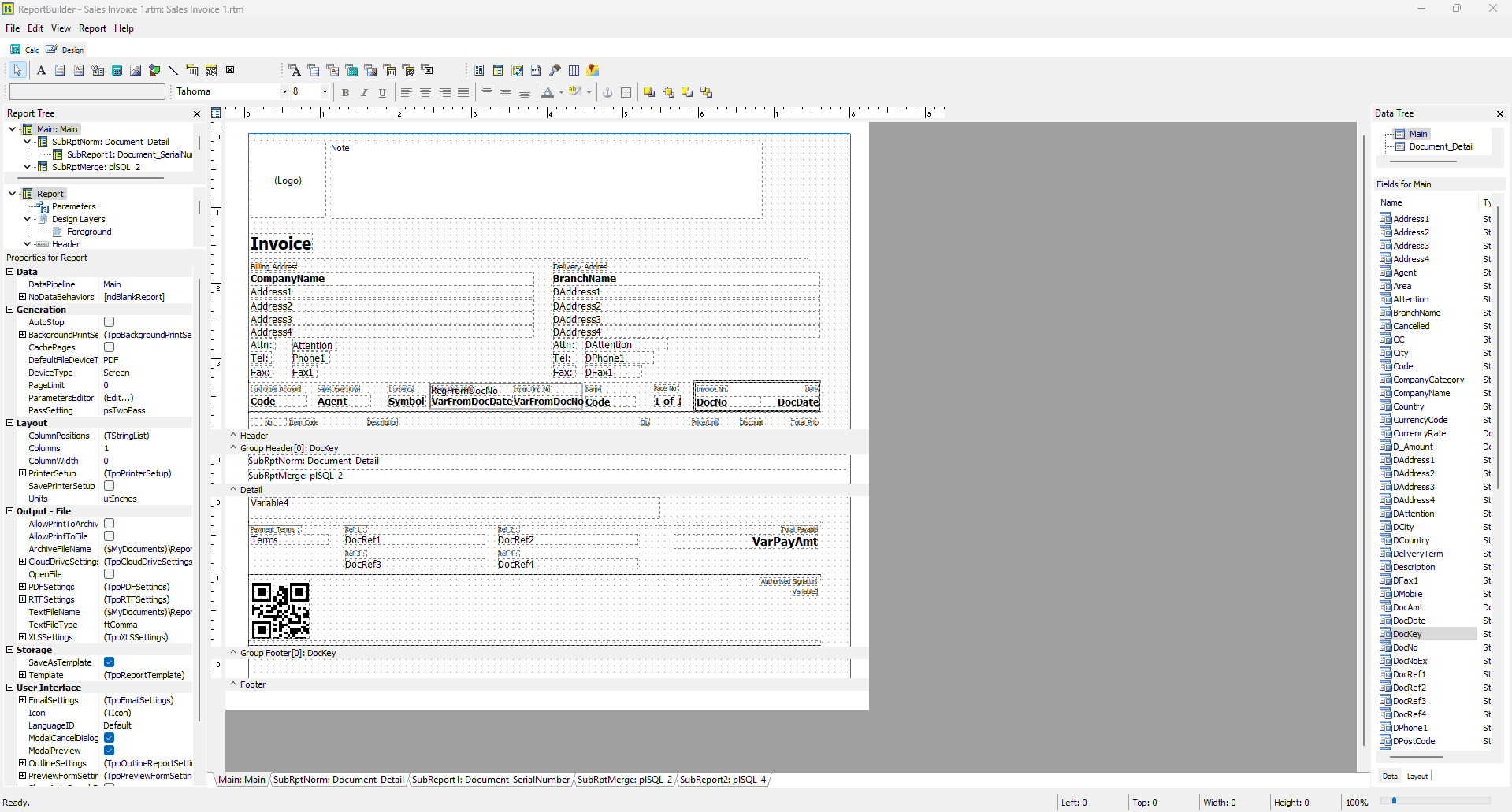Switch to SubRptNorm: Document_Detail tab

click(339, 780)
